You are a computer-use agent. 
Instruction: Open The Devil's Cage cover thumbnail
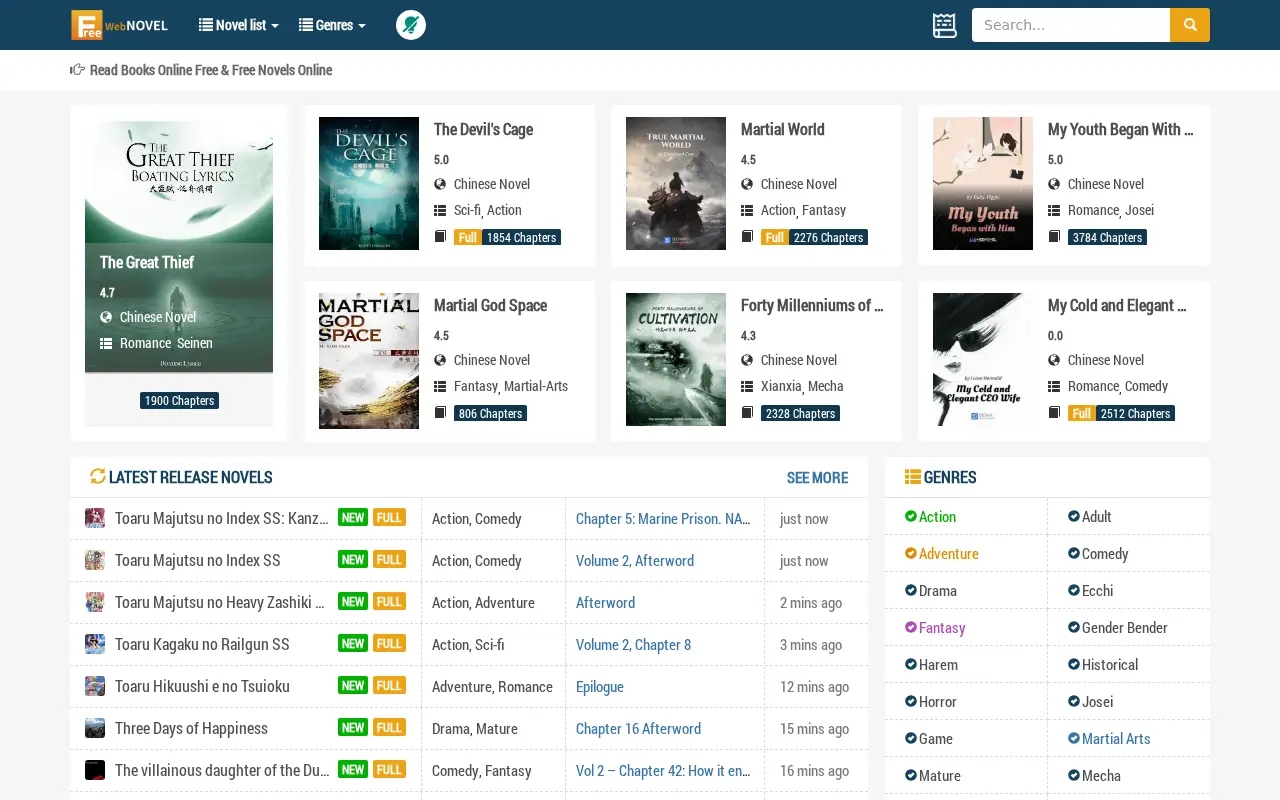369,183
